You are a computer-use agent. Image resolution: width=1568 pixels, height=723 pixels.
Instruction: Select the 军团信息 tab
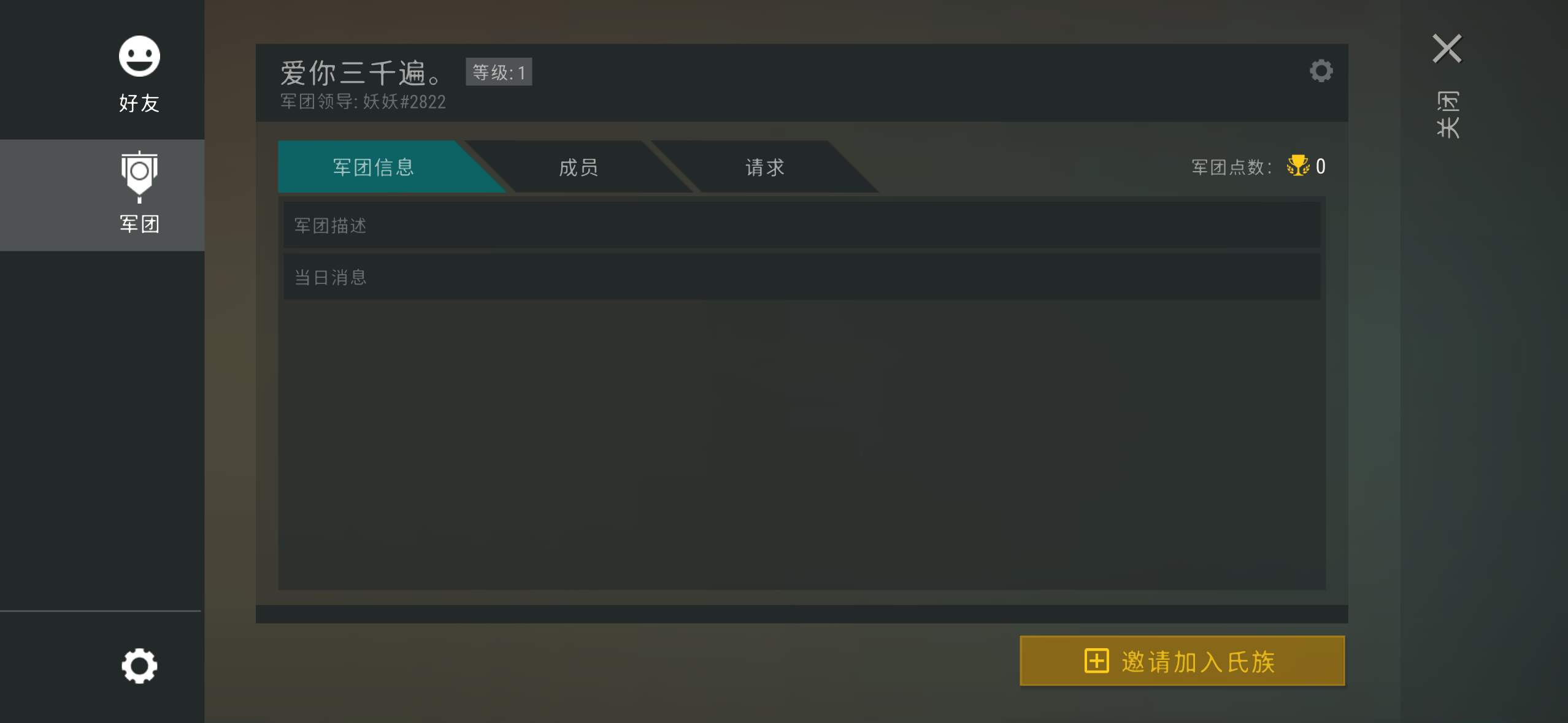[374, 167]
